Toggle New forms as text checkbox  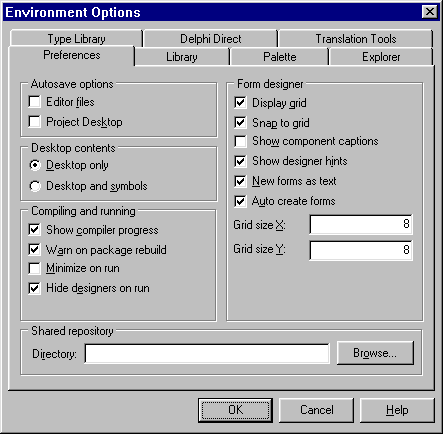[x=240, y=181]
